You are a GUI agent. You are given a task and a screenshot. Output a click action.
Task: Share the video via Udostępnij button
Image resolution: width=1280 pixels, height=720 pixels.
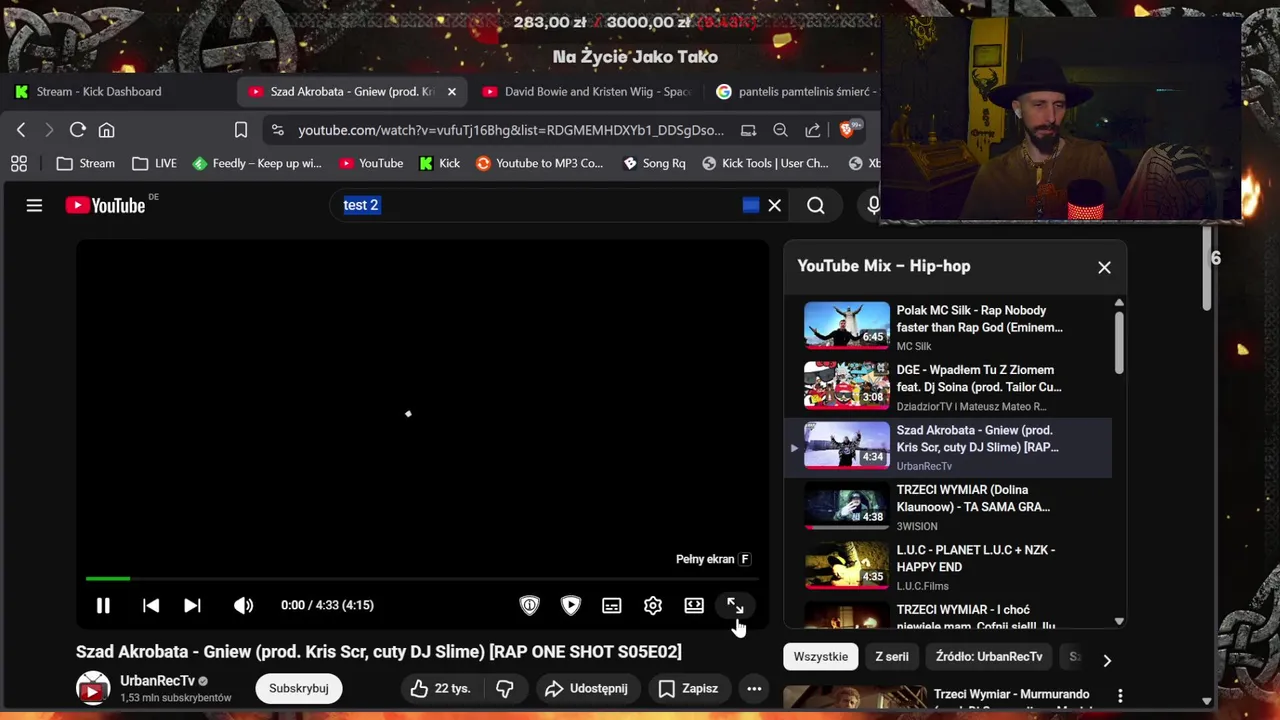pyautogui.click(x=587, y=688)
